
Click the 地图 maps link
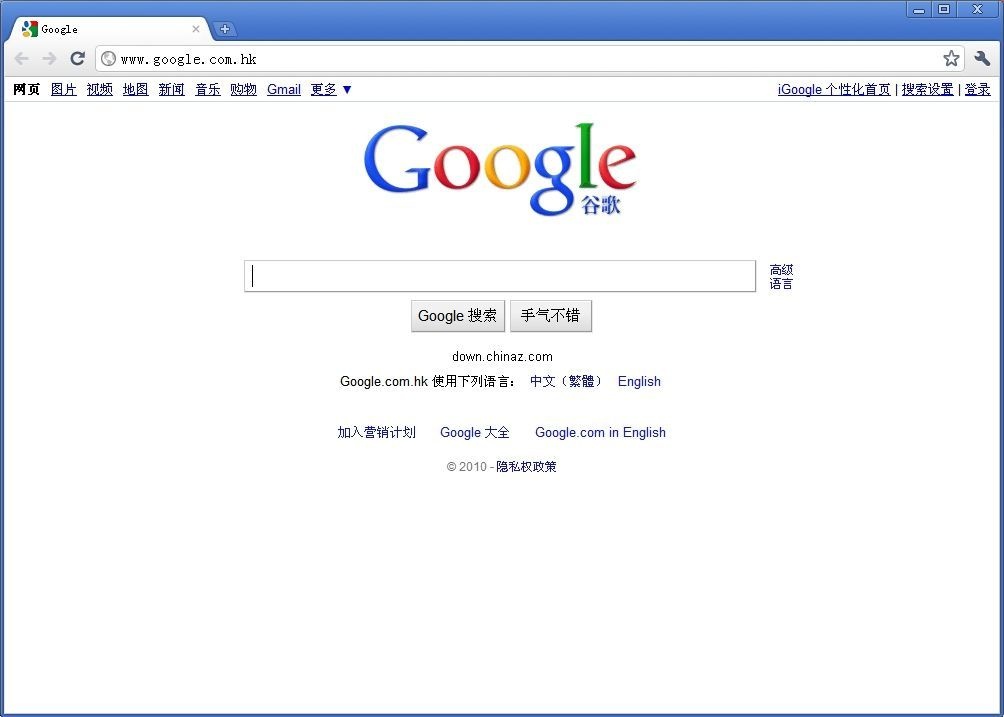click(x=135, y=89)
